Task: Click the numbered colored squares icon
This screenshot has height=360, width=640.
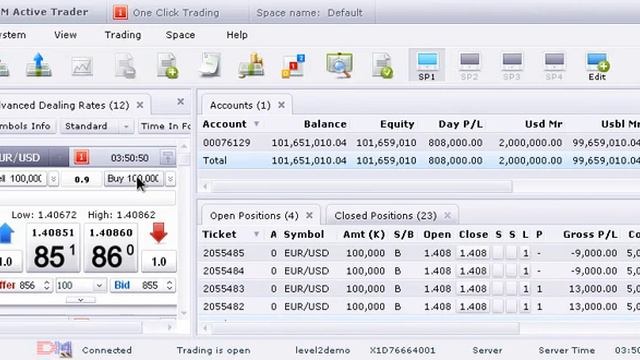Action: click(x=293, y=65)
